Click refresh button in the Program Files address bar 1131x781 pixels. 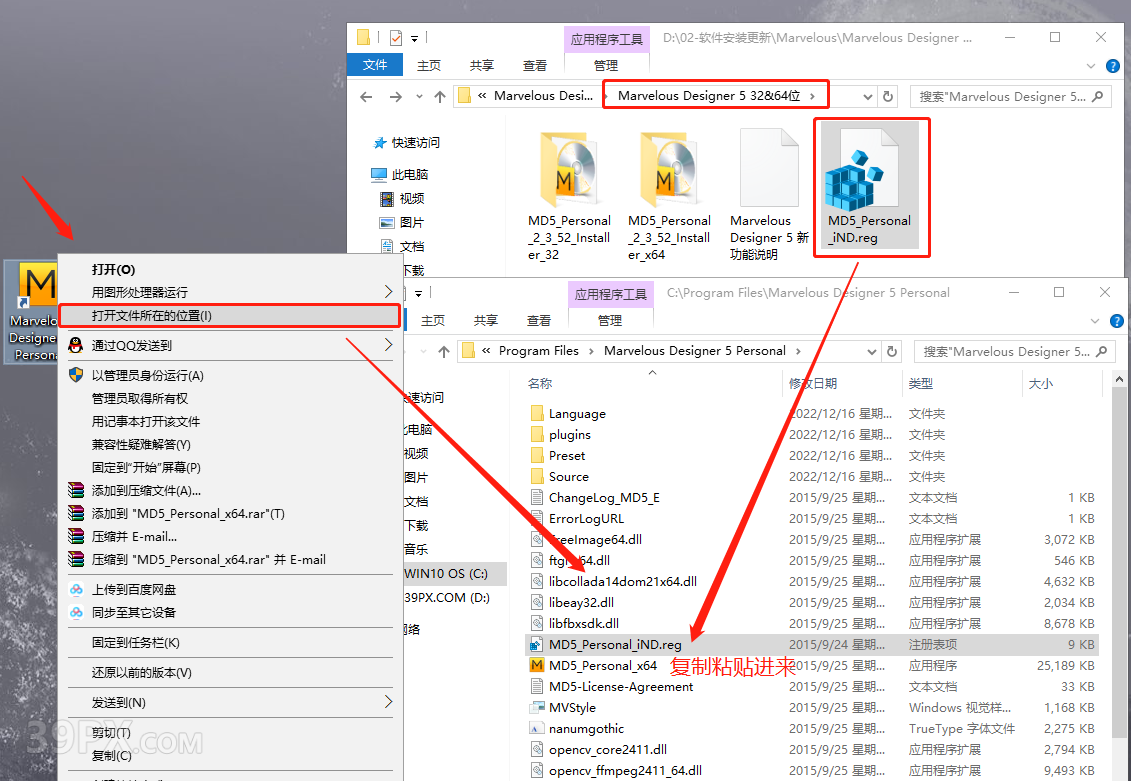coord(892,351)
